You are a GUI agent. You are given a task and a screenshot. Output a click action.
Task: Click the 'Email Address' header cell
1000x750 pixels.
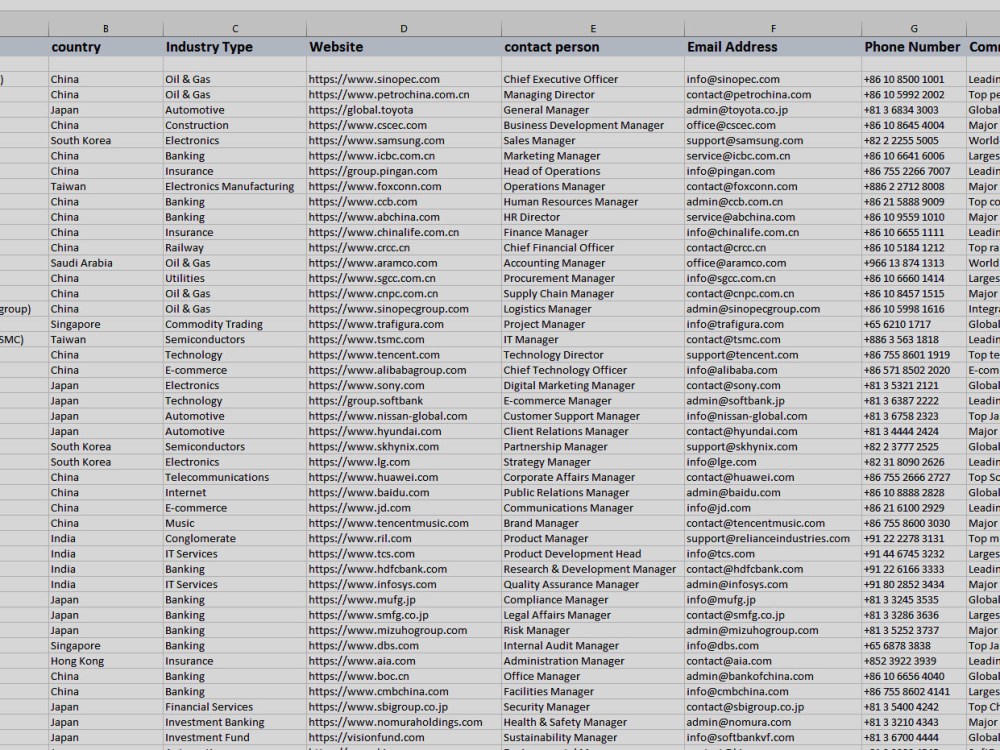coord(773,47)
